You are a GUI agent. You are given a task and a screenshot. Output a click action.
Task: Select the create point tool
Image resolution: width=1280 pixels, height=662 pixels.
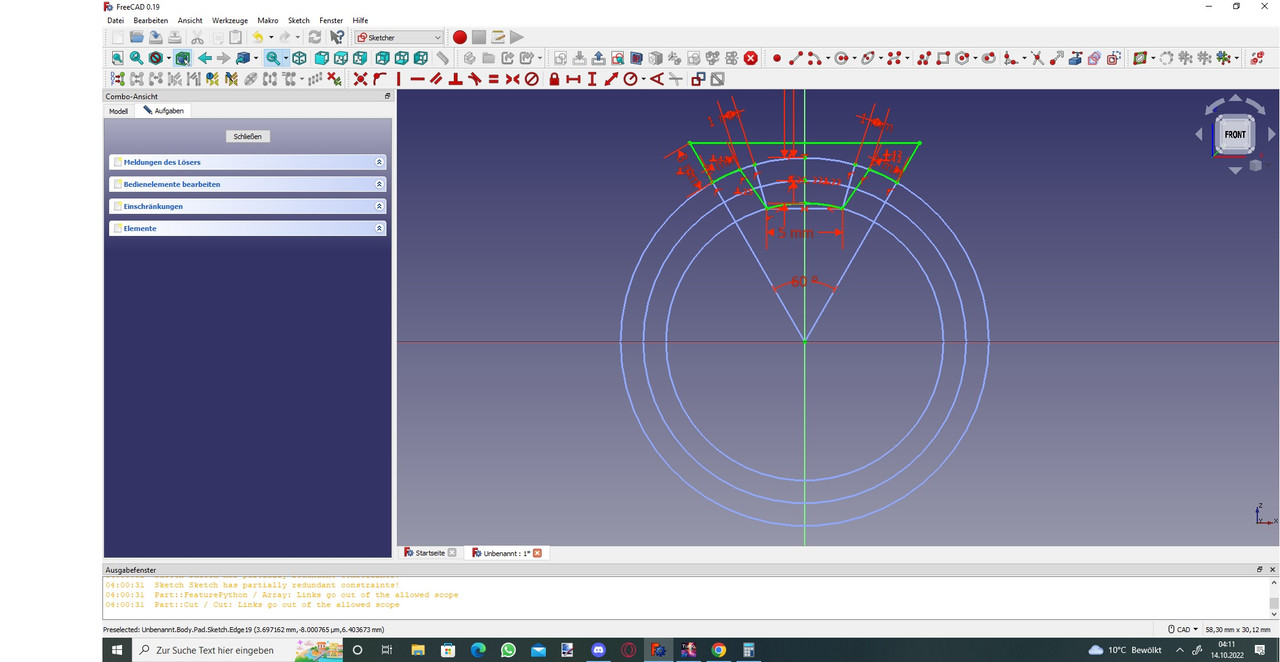777,58
